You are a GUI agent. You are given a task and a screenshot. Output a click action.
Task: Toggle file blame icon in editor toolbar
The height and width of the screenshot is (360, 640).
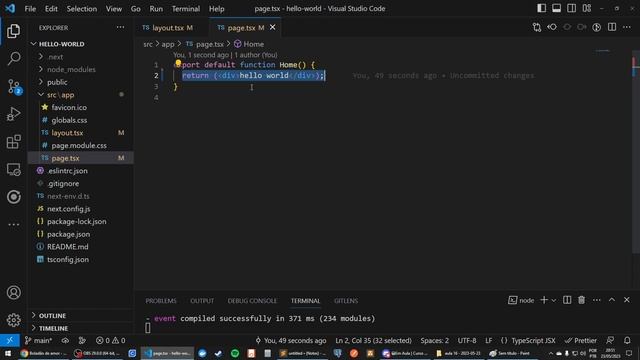(597, 27)
